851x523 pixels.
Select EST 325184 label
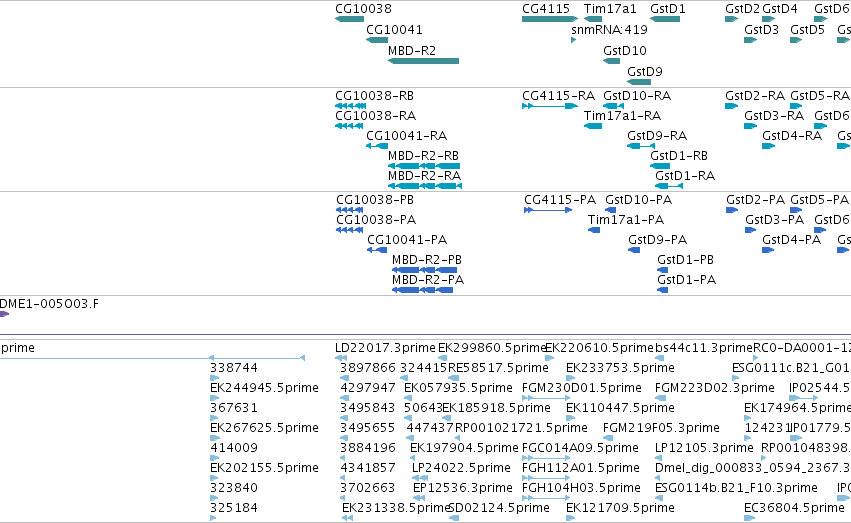click(234, 508)
